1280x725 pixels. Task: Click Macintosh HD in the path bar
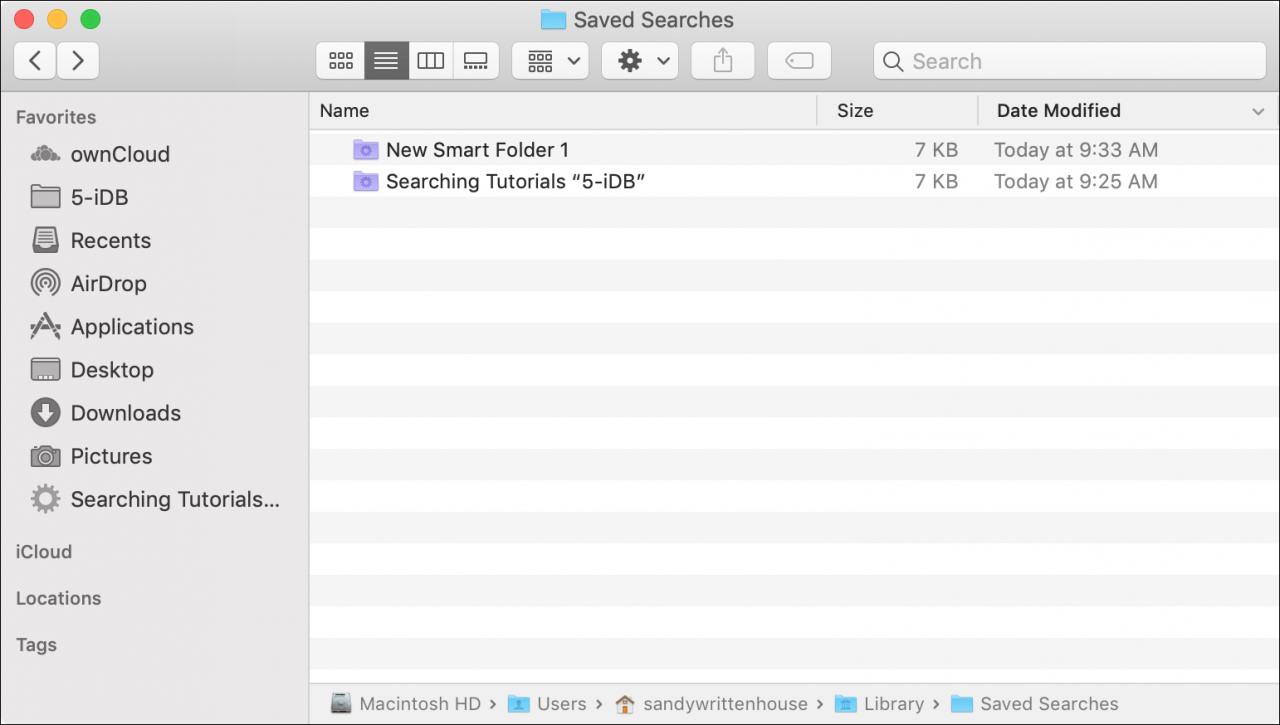[420, 704]
